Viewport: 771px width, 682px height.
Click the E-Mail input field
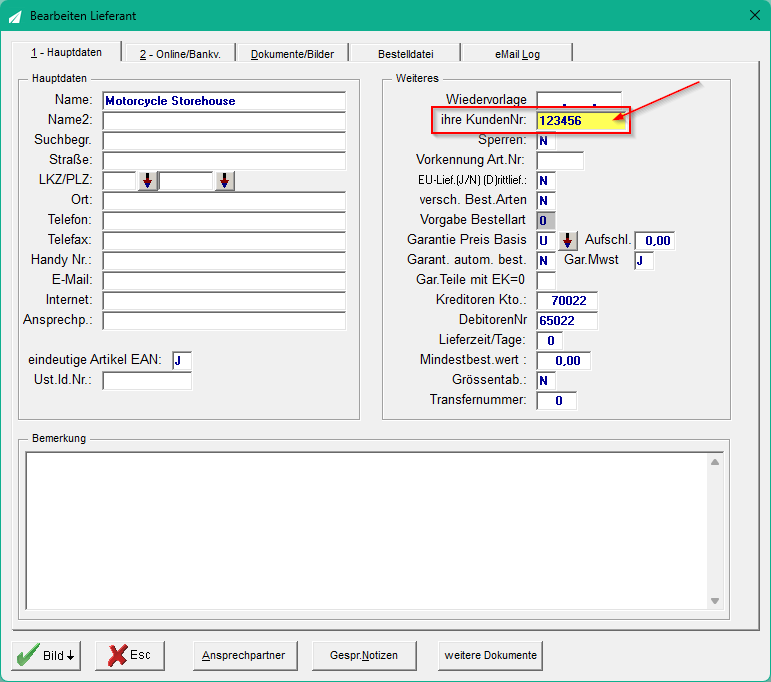224,281
